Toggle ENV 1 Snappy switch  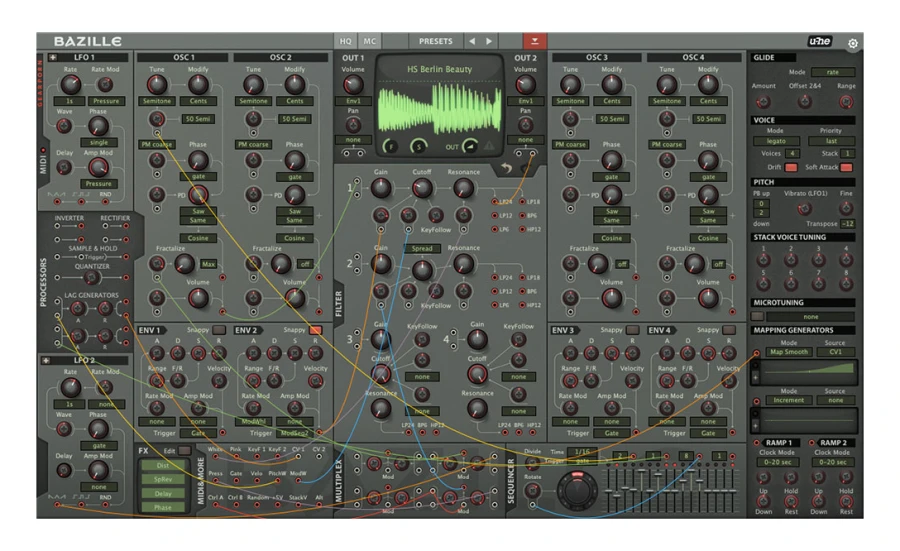pos(219,330)
